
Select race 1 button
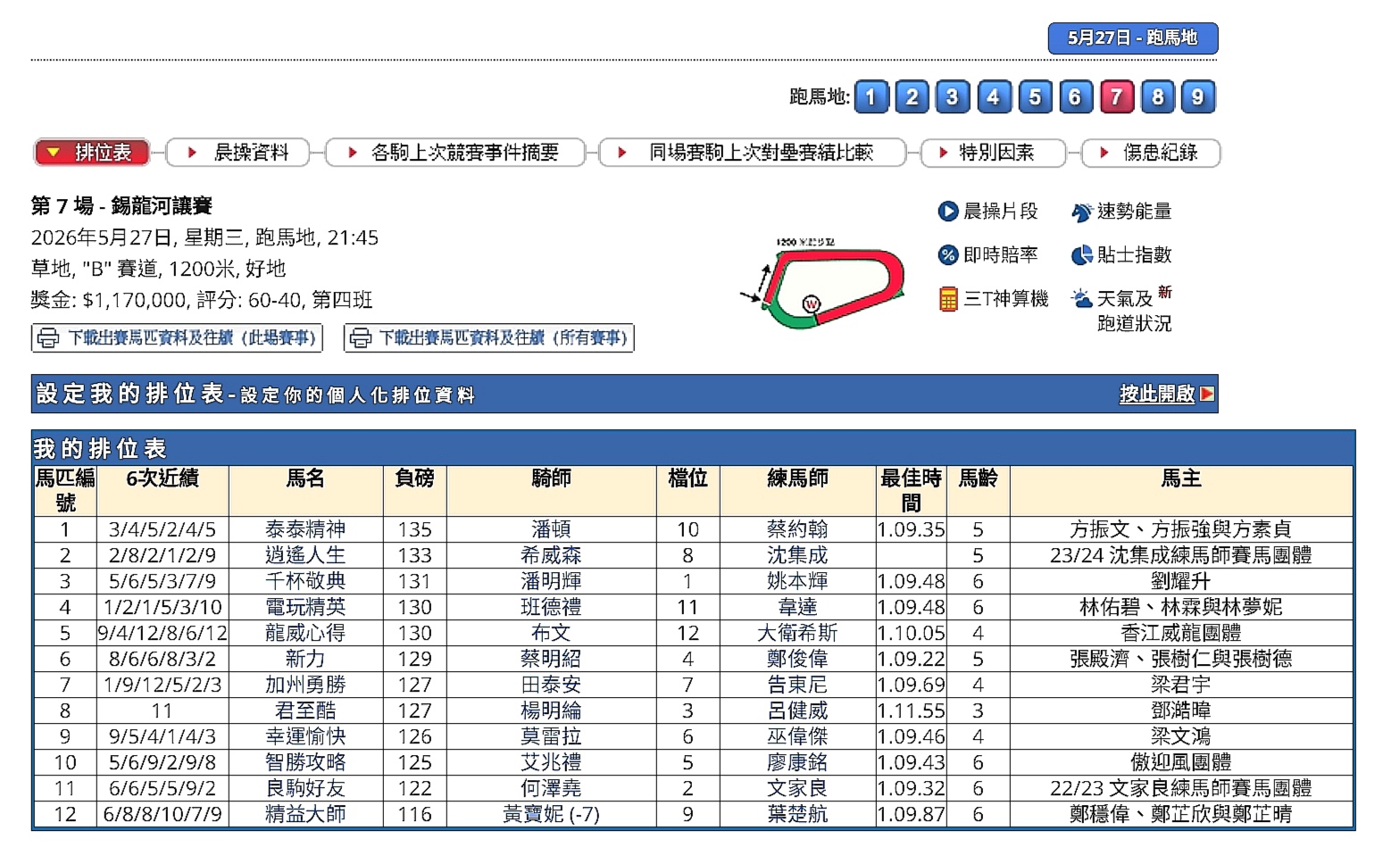871,96
